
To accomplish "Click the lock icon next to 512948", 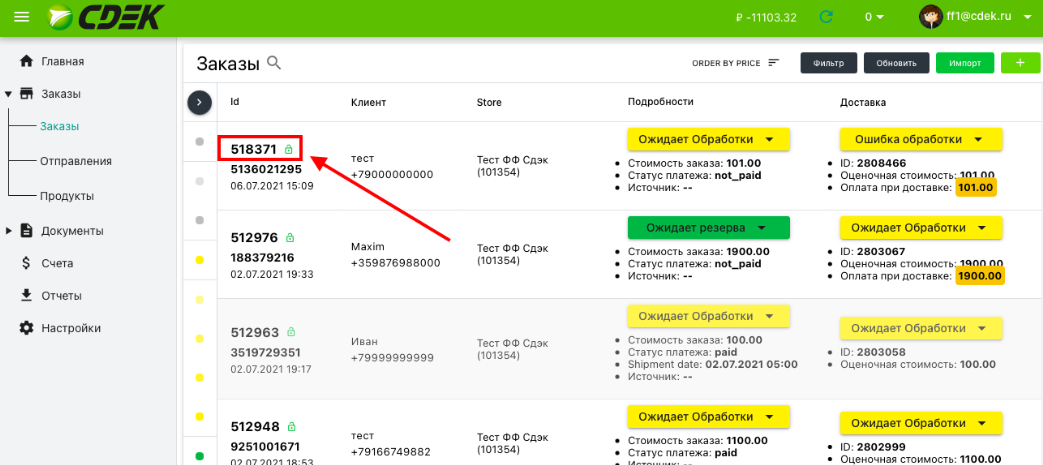I will (291, 426).
